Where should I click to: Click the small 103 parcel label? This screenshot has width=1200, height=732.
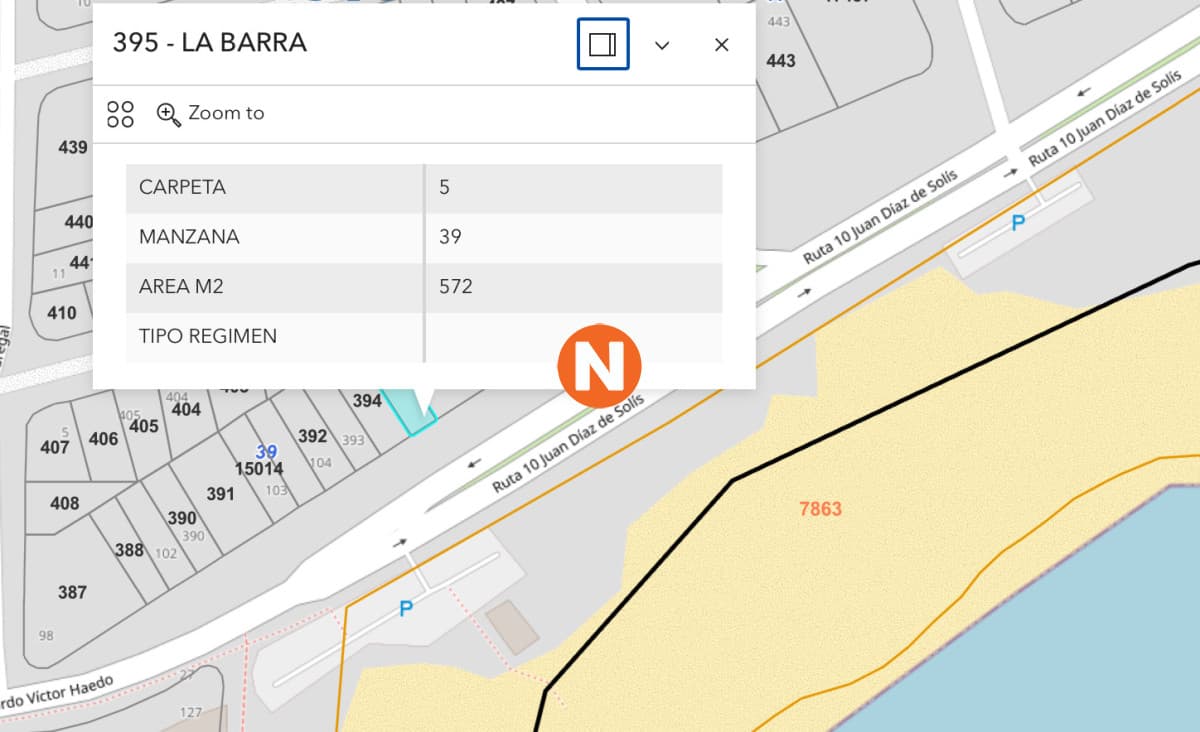pyautogui.click(x=276, y=491)
